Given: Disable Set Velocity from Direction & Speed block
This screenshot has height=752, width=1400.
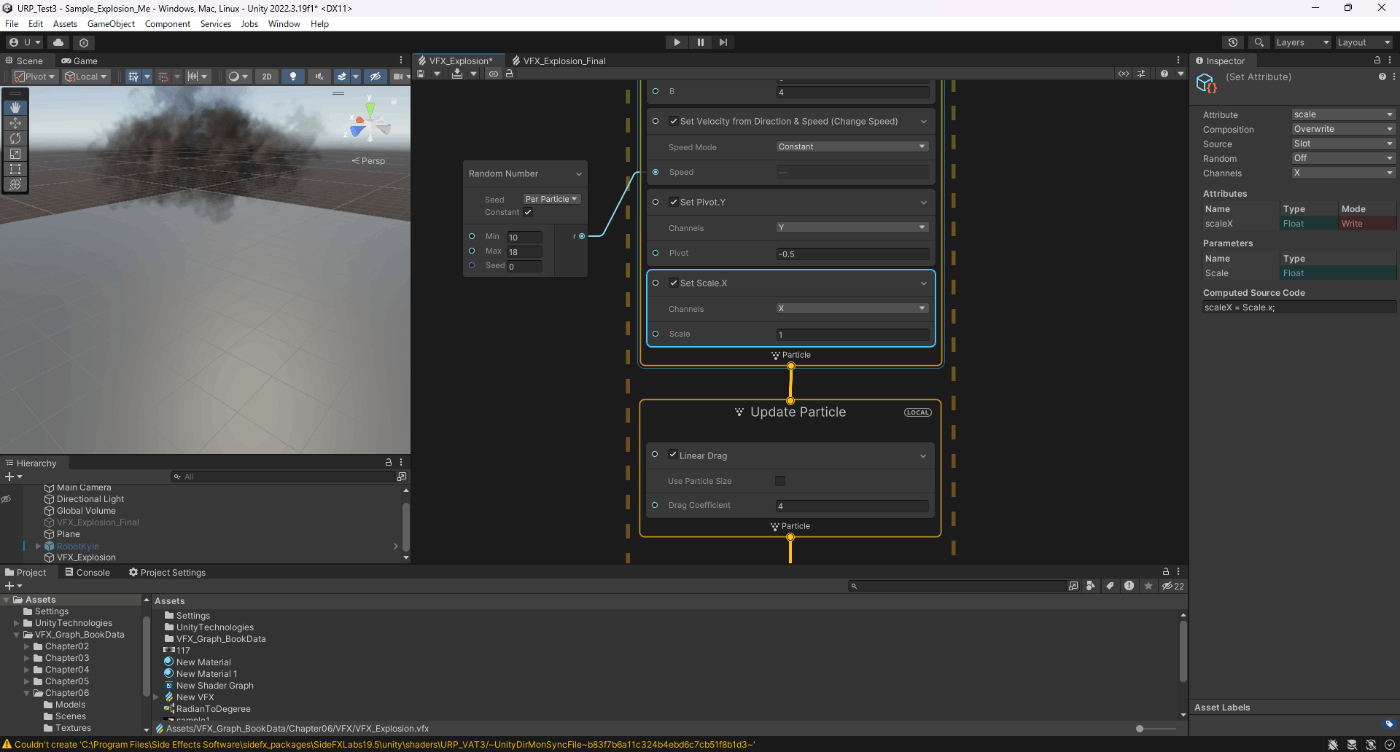Looking at the screenshot, I should tap(674, 121).
